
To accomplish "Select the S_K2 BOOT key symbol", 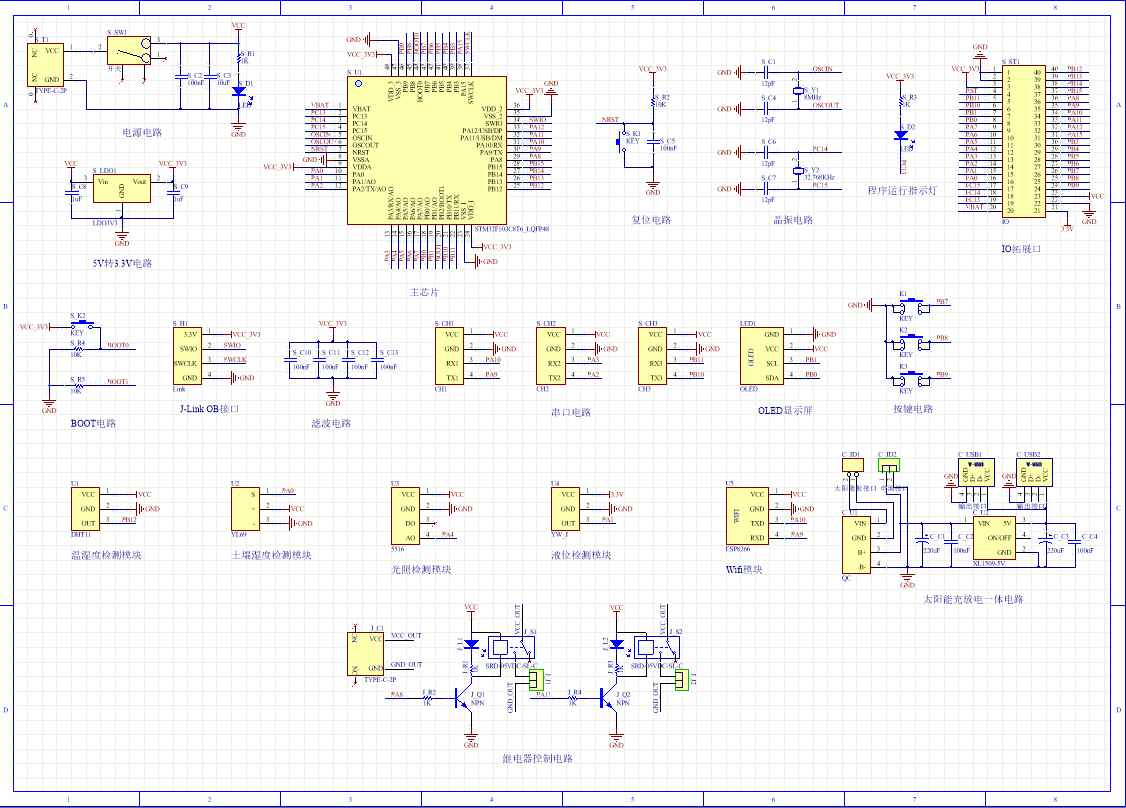I will tap(82, 324).
